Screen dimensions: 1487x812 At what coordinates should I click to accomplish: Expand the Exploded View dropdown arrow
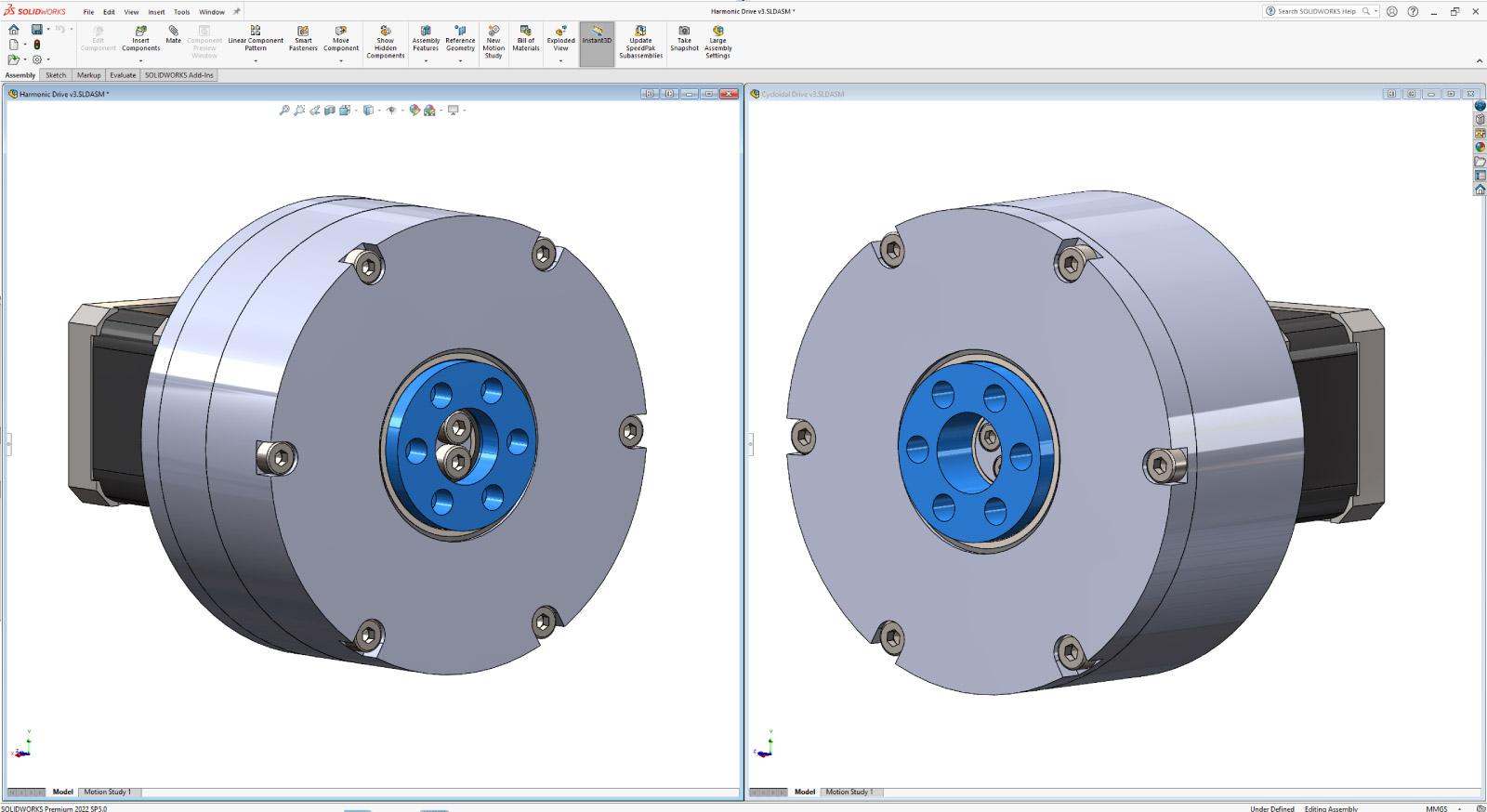(x=560, y=61)
